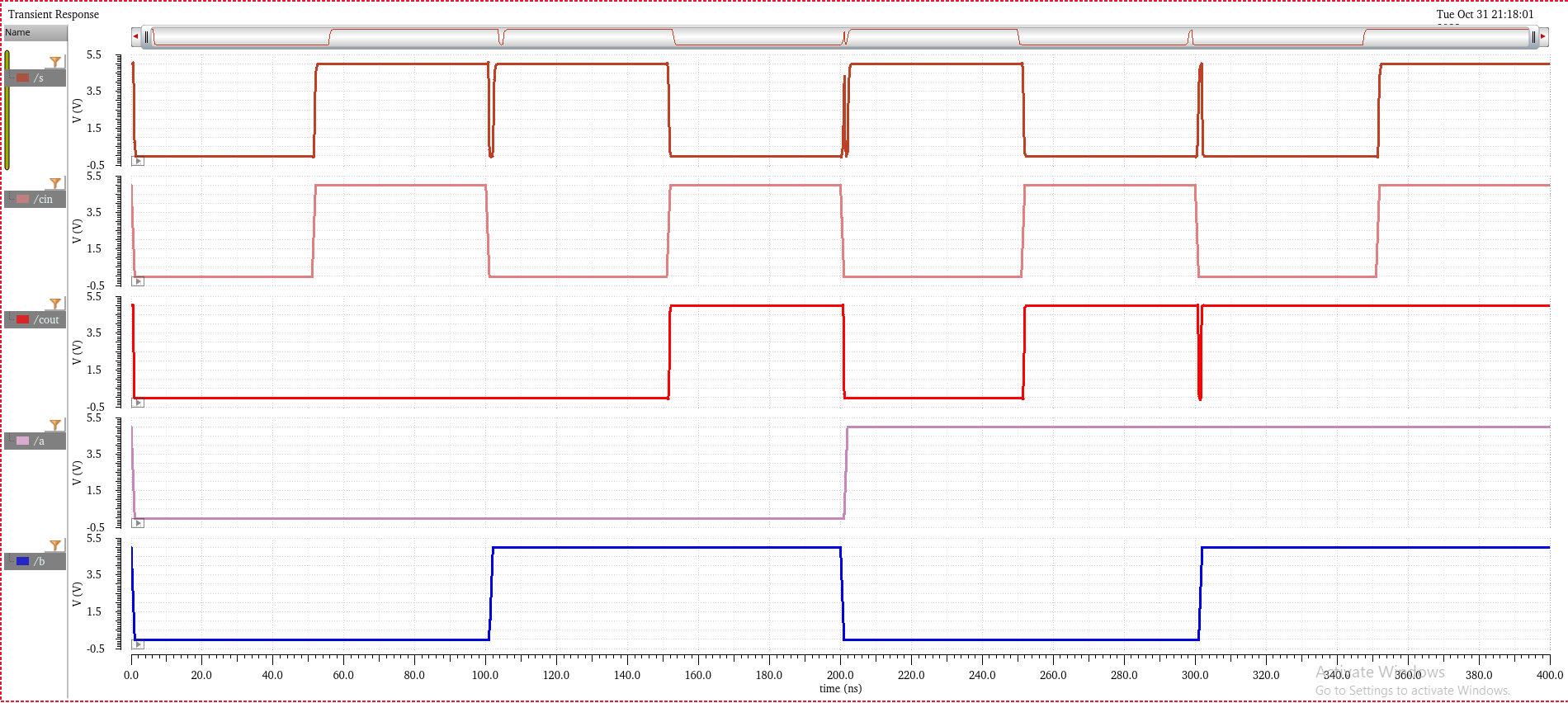
Task: Select the /b signal name
Action: point(39,561)
